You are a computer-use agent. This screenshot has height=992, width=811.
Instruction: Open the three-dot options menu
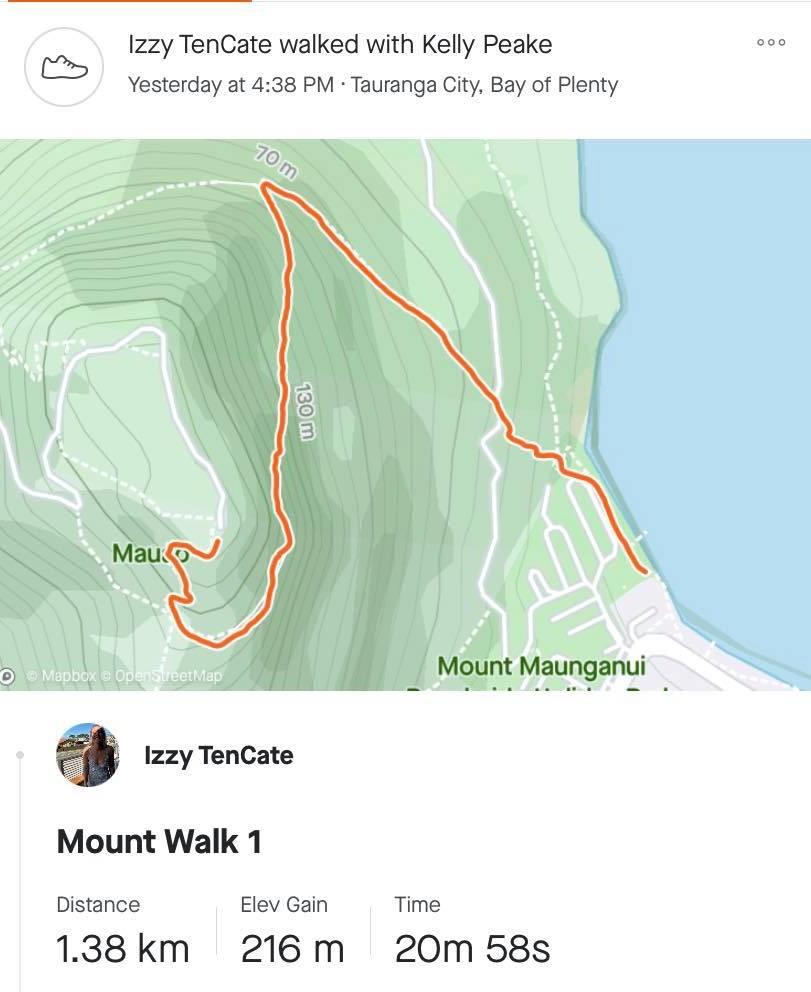771,43
